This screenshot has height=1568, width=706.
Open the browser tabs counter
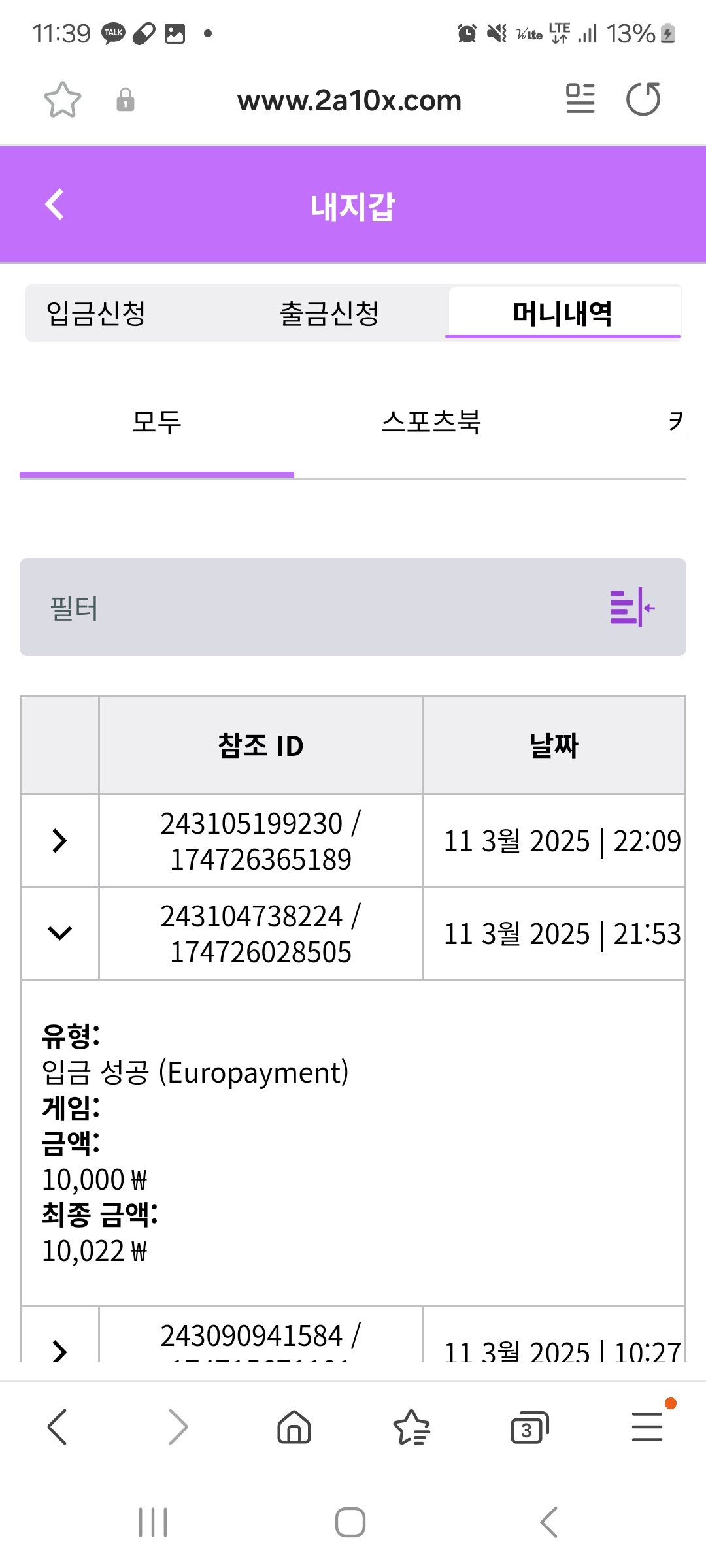[529, 1428]
